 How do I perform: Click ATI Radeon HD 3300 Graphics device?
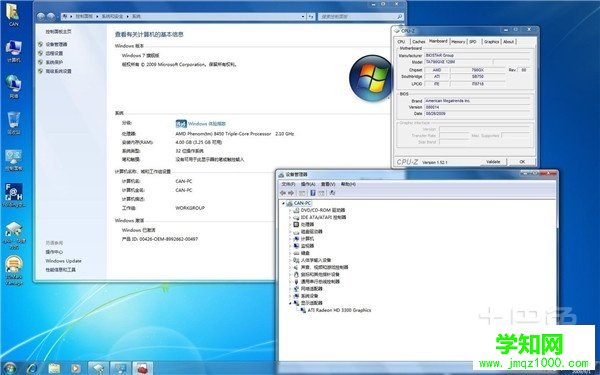coord(339,310)
